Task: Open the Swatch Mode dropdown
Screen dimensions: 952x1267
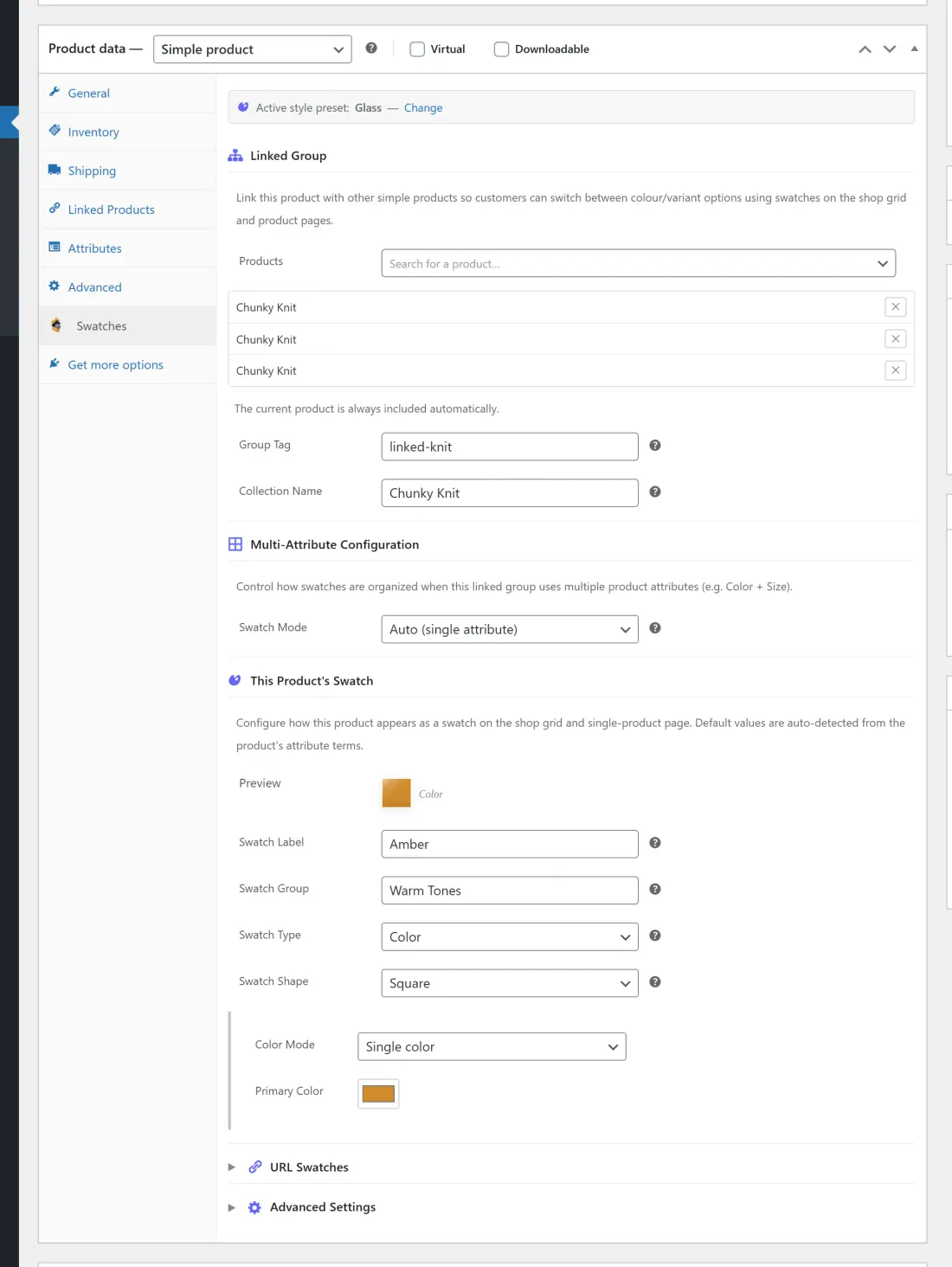Action: pyautogui.click(x=510, y=629)
